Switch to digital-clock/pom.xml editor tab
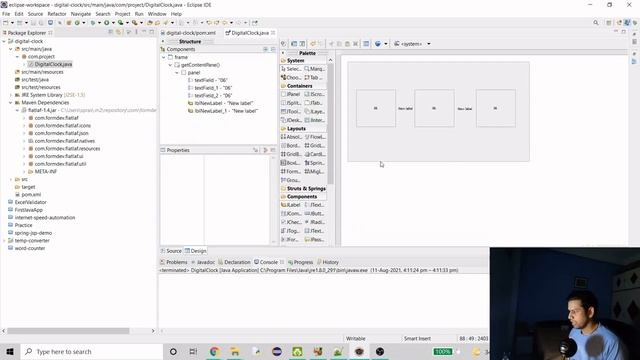640x360 pixels. pyautogui.click(x=188, y=33)
